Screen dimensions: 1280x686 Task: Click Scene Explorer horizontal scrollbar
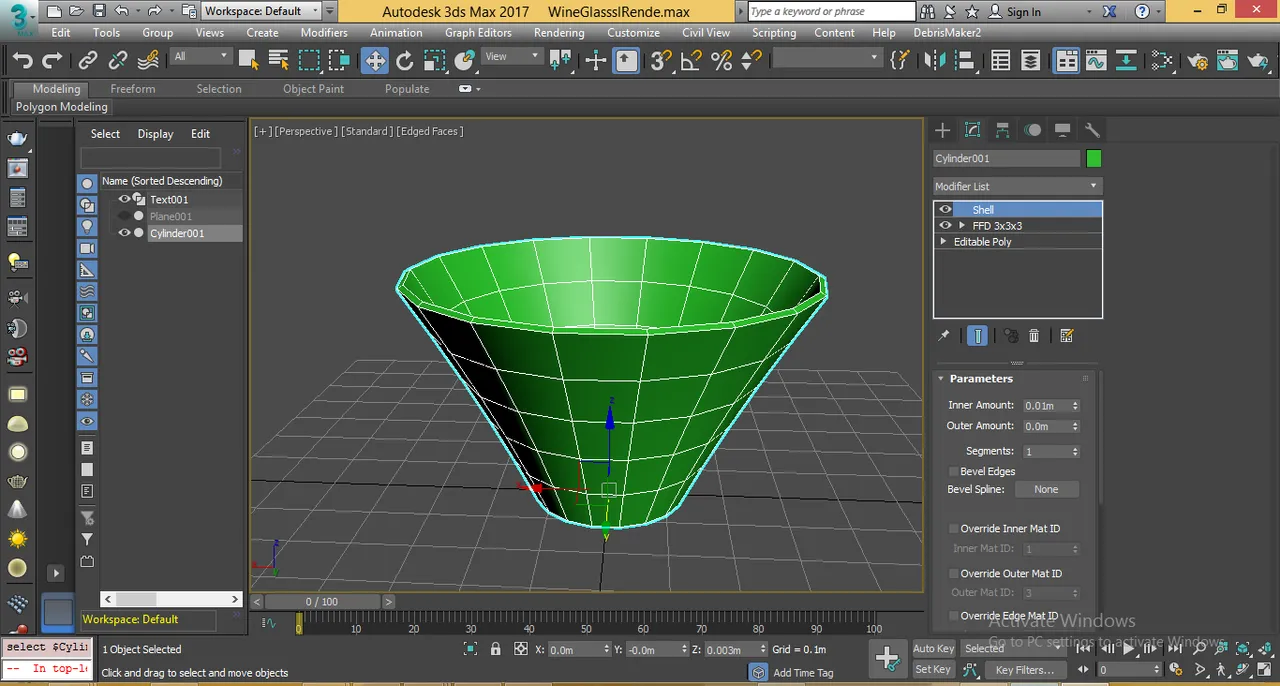[171, 599]
